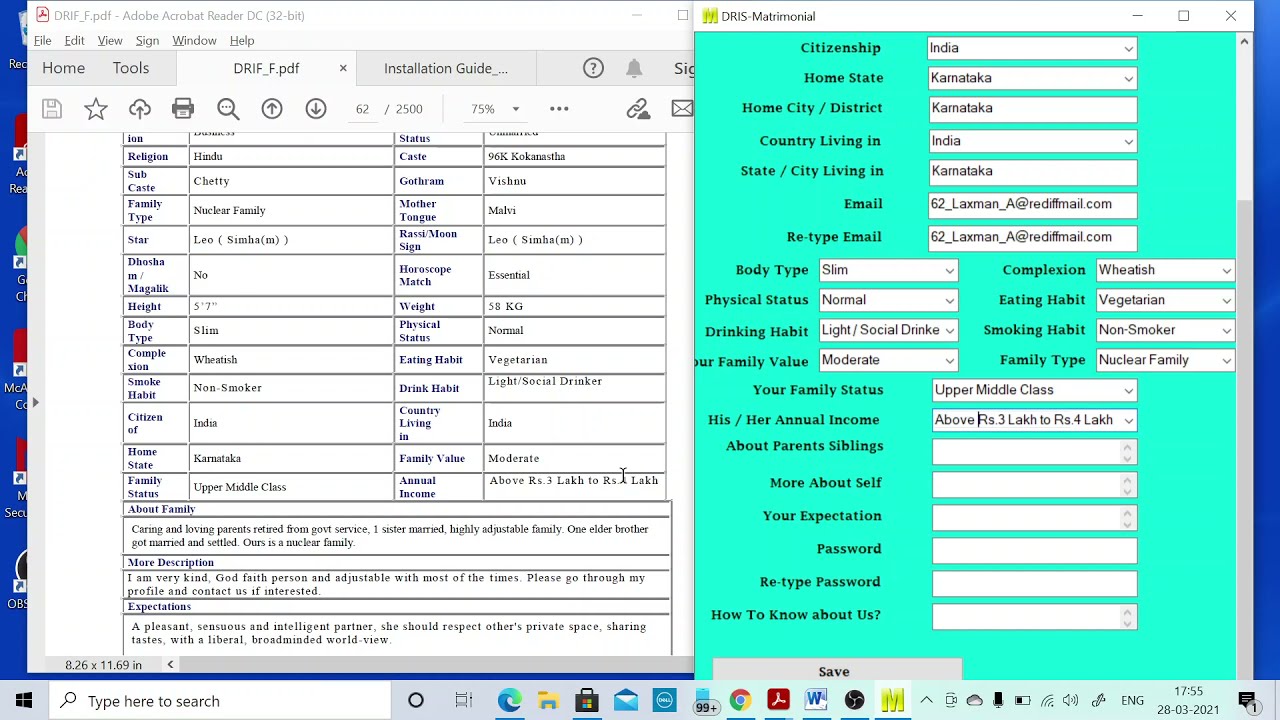Open the more tools ellipsis in Acrobat

(559, 108)
